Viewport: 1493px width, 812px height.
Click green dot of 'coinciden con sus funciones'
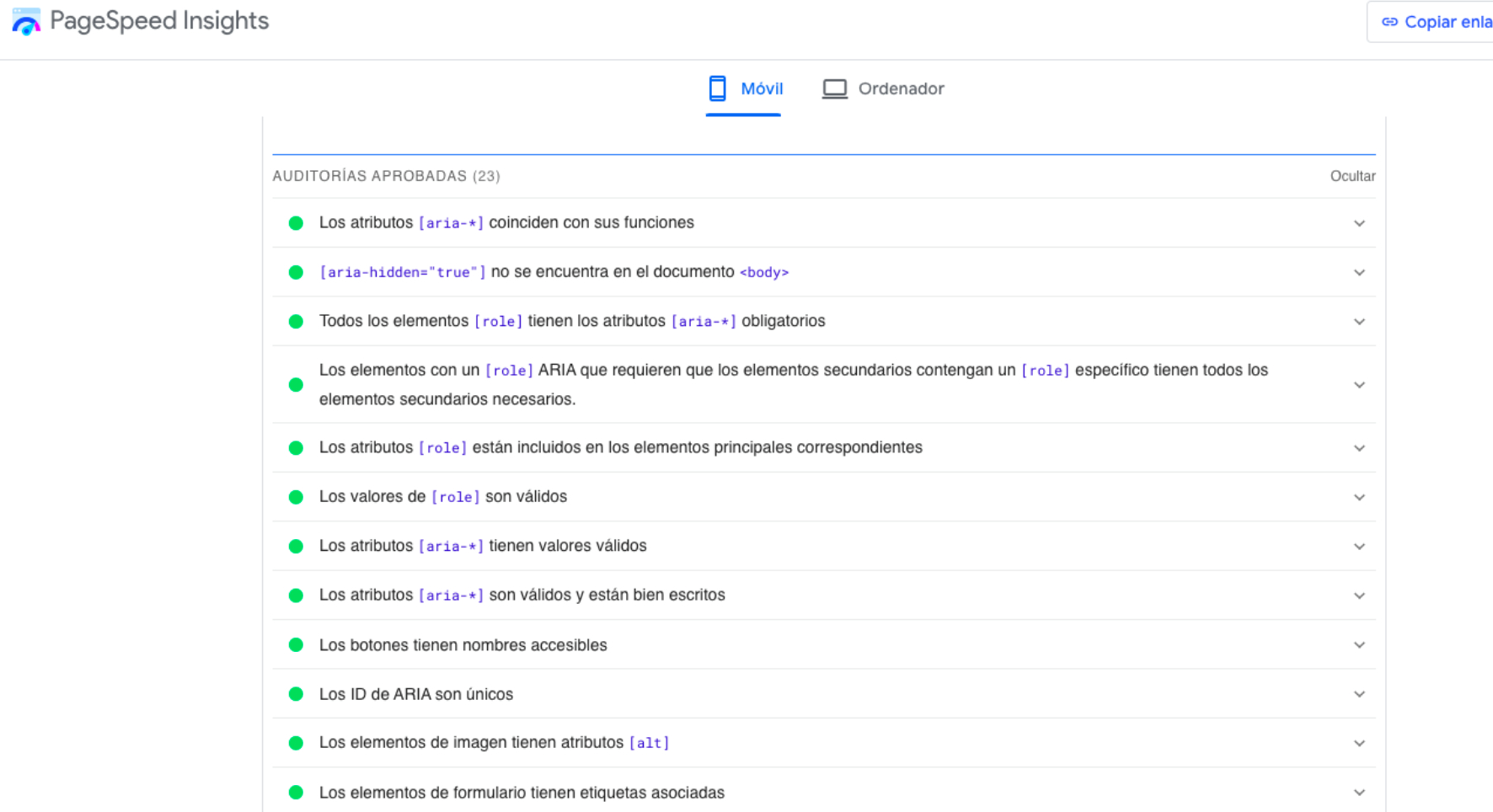click(x=296, y=223)
